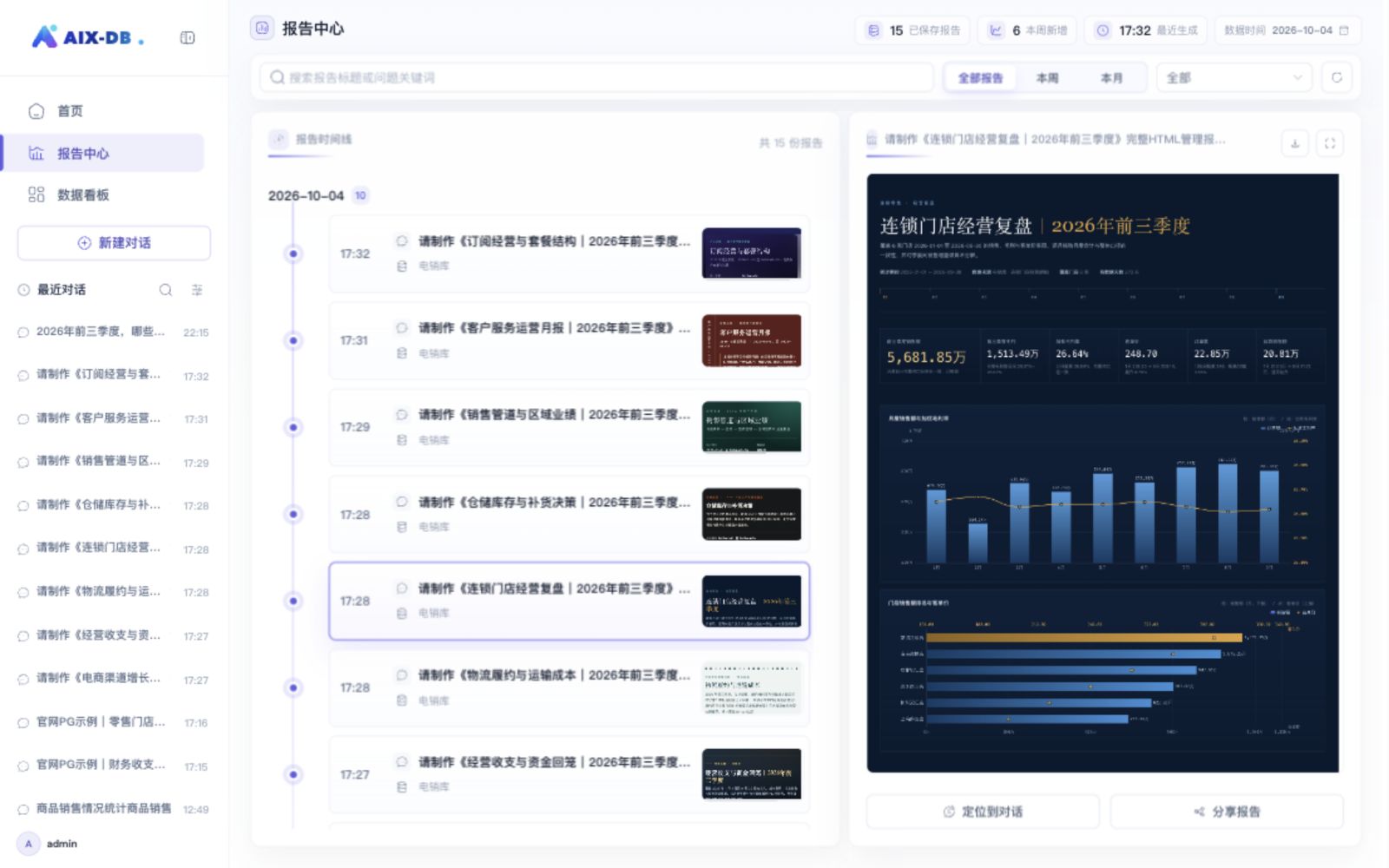Click the 报告时间线 section icon
This screenshot has width=1389, height=868.
pos(278,139)
